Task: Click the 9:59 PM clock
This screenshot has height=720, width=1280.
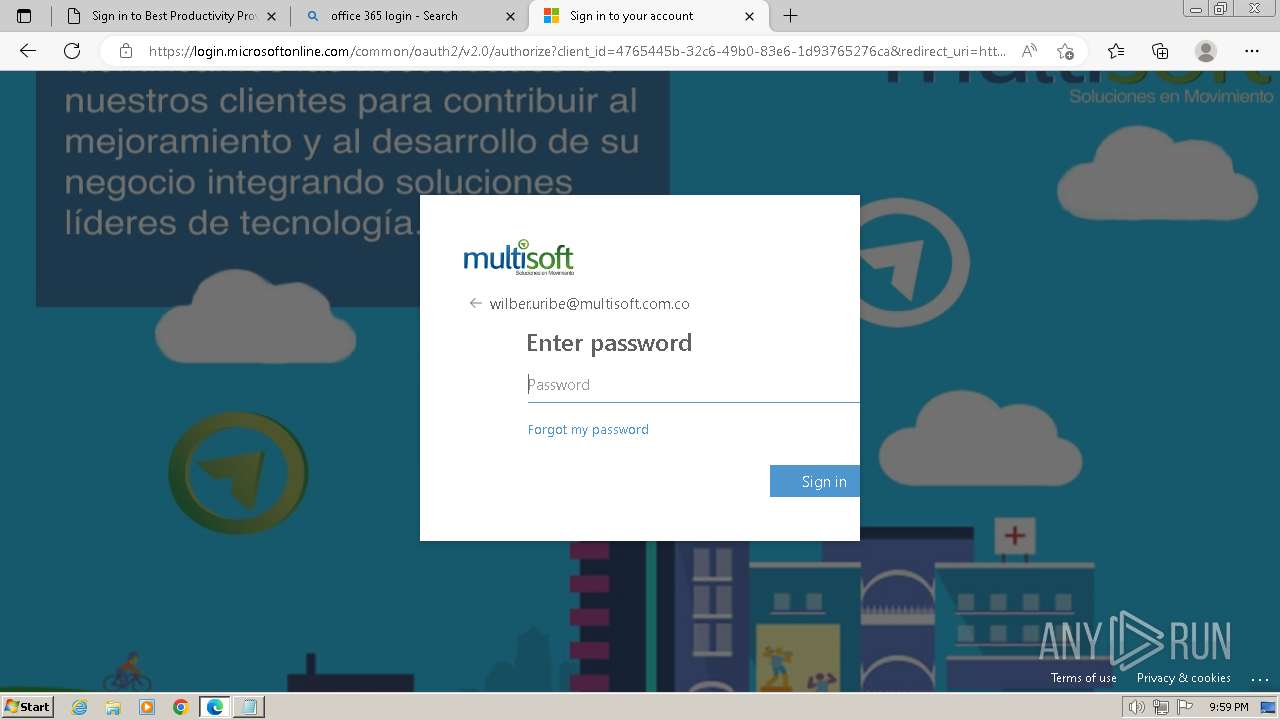Action: pyautogui.click(x=1229, y=707)
